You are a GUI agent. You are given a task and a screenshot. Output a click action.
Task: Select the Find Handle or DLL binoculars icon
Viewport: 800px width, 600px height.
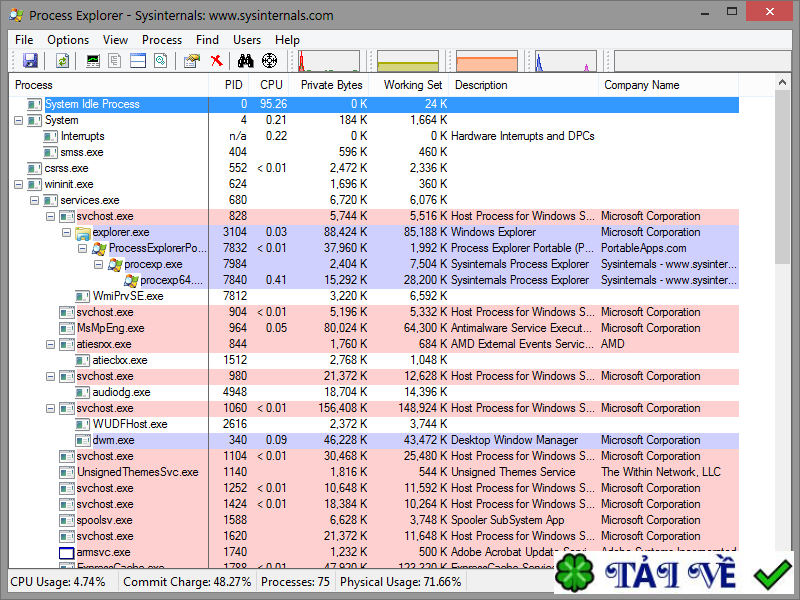click(x=245, y=60)
